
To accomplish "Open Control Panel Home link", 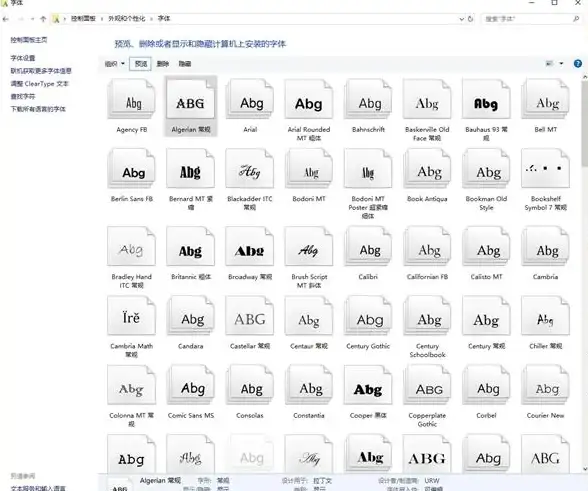I will pos(29,40).
